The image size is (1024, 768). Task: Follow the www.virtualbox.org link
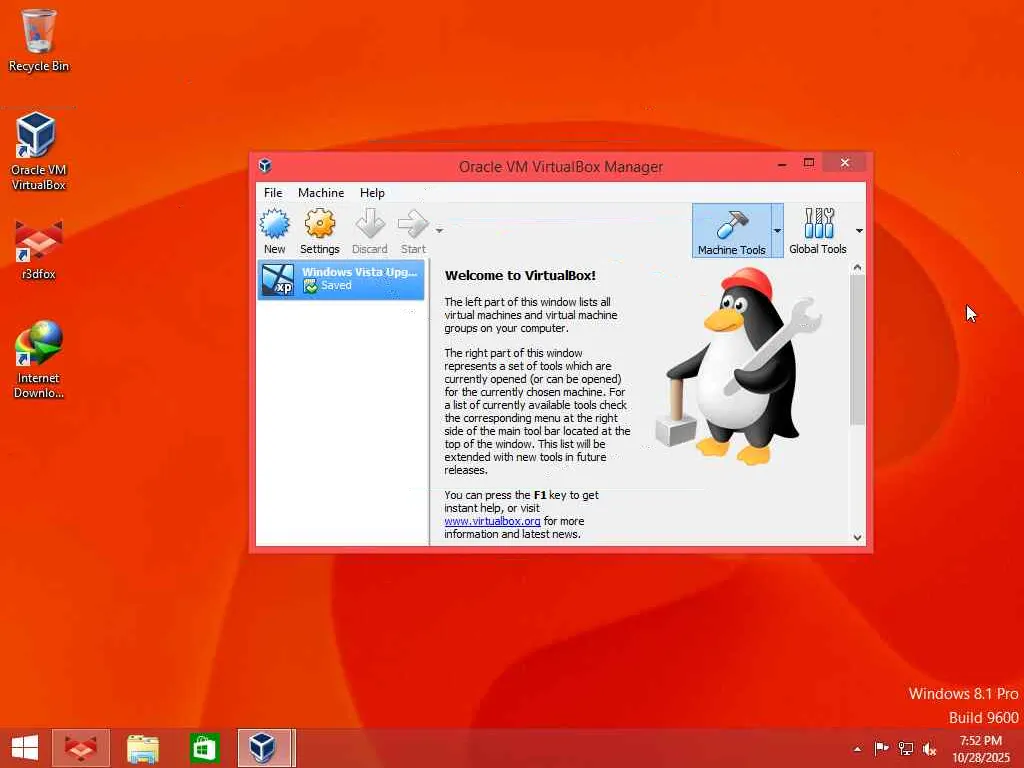[x=492, y=521]
